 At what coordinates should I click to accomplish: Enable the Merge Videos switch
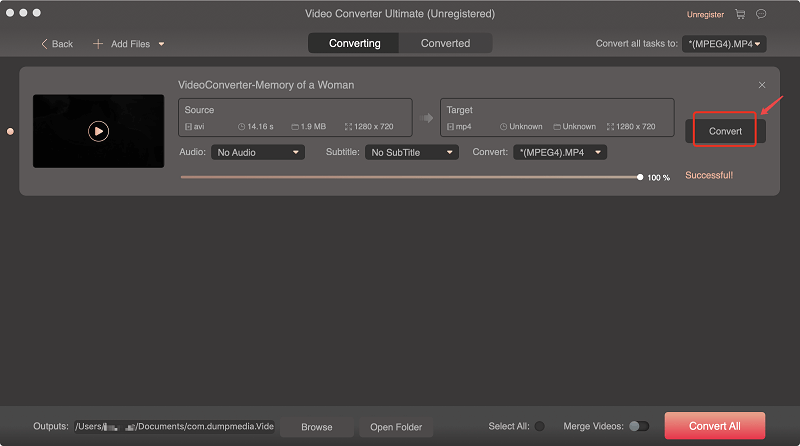[638, 426]
